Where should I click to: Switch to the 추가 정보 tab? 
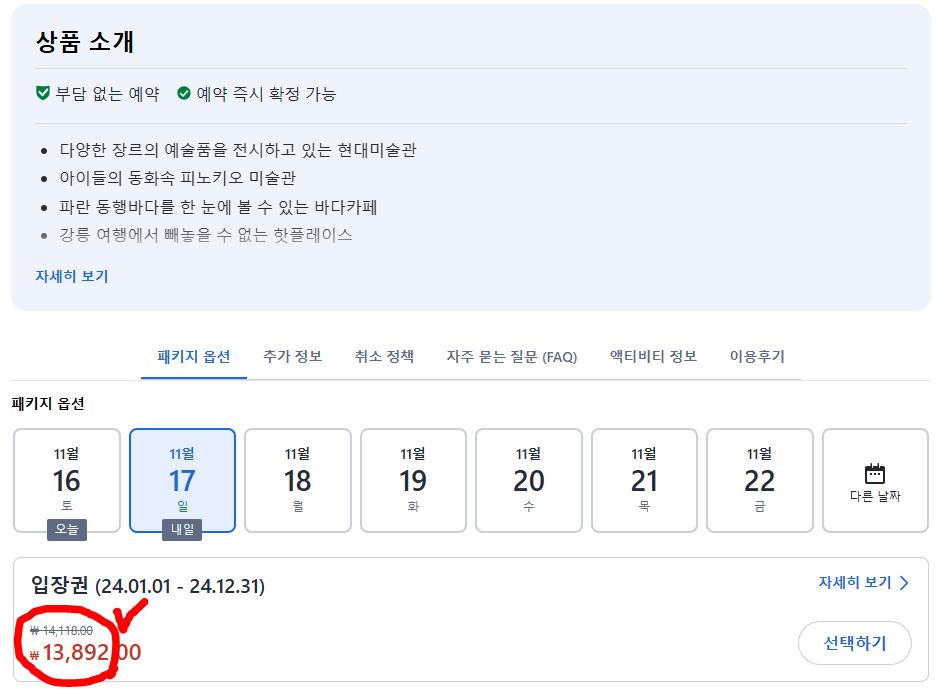[x=291, y=354]
